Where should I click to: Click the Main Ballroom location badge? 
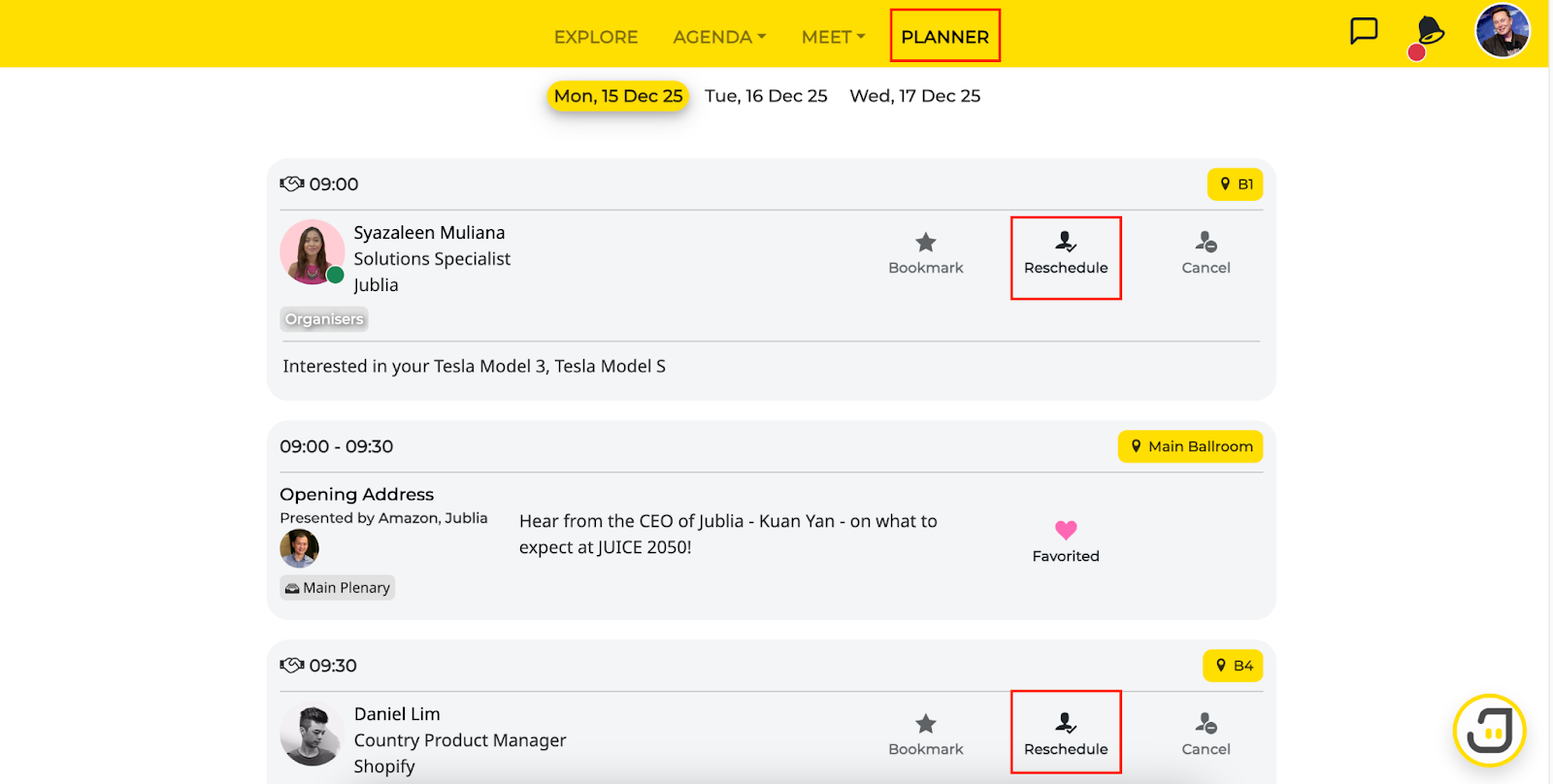tap(1190, 446)
